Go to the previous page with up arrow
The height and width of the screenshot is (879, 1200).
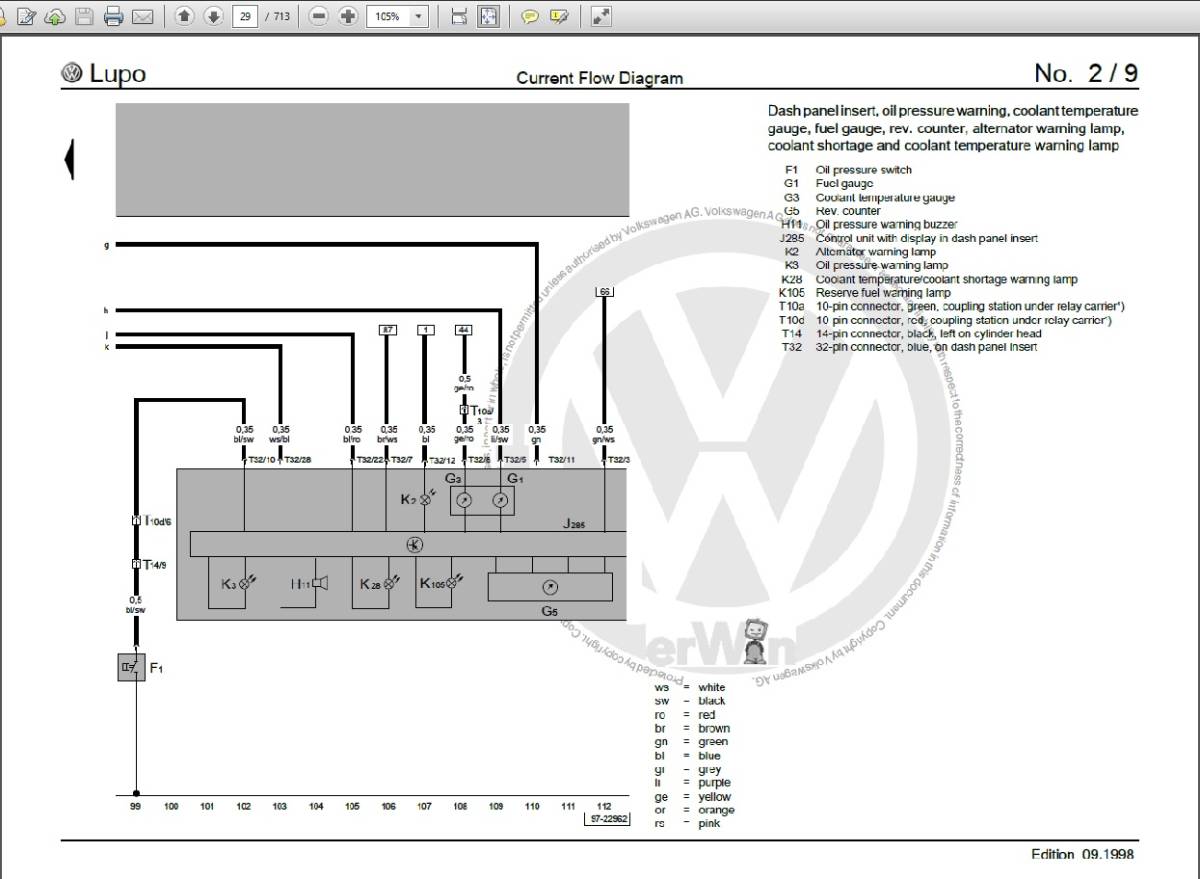tap(184, 16)
